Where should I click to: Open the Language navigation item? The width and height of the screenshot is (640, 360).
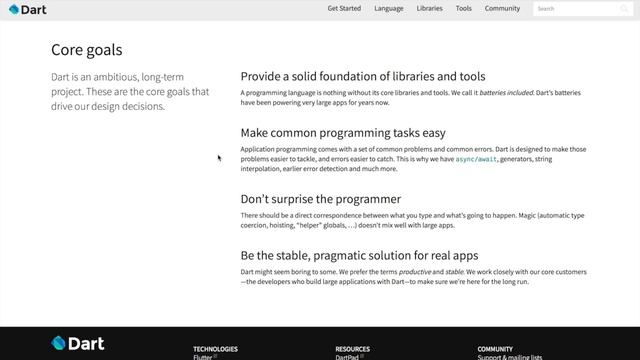[x=389, y=8]
